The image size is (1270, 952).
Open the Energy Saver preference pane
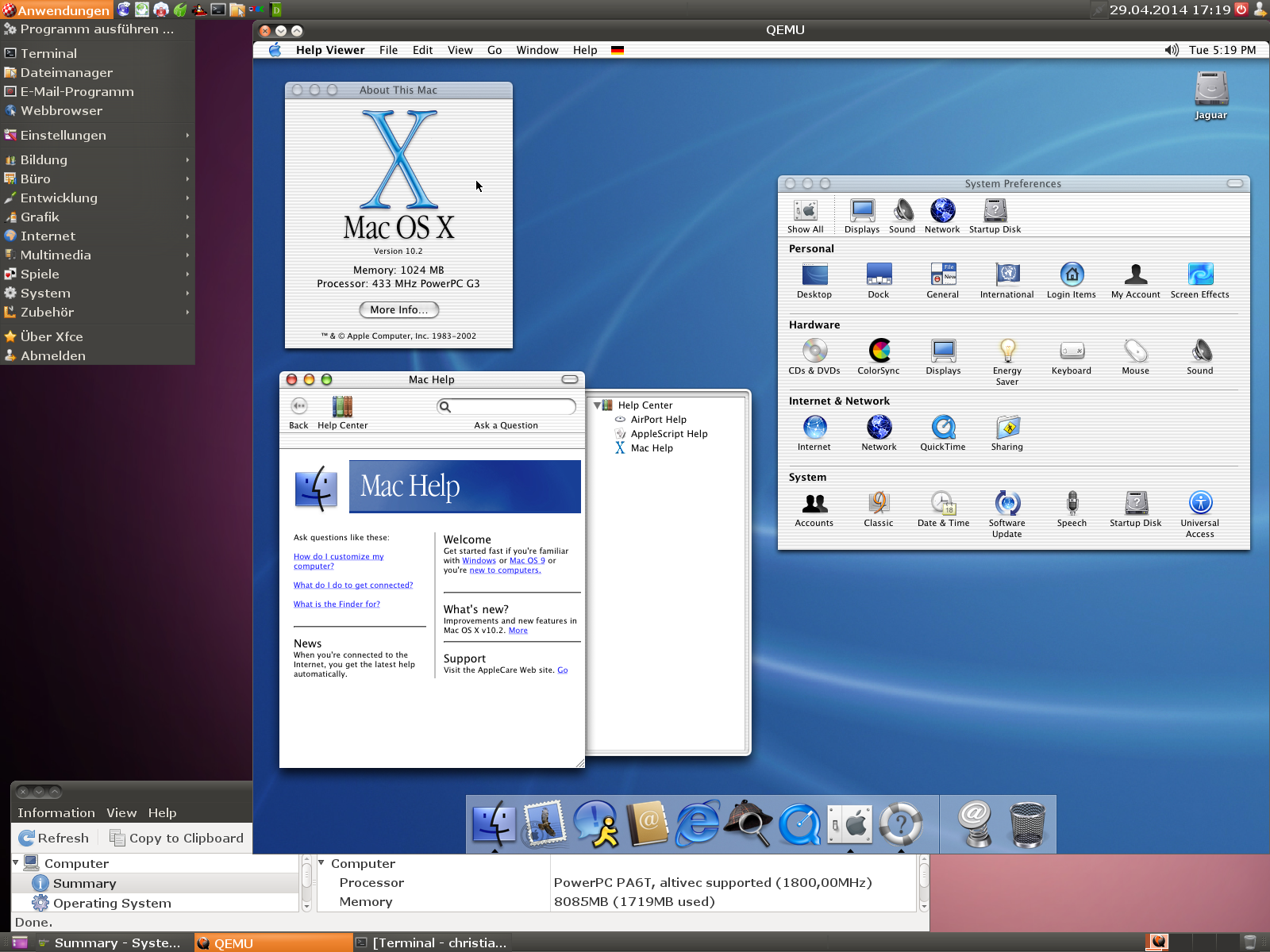coord(1006,351)
